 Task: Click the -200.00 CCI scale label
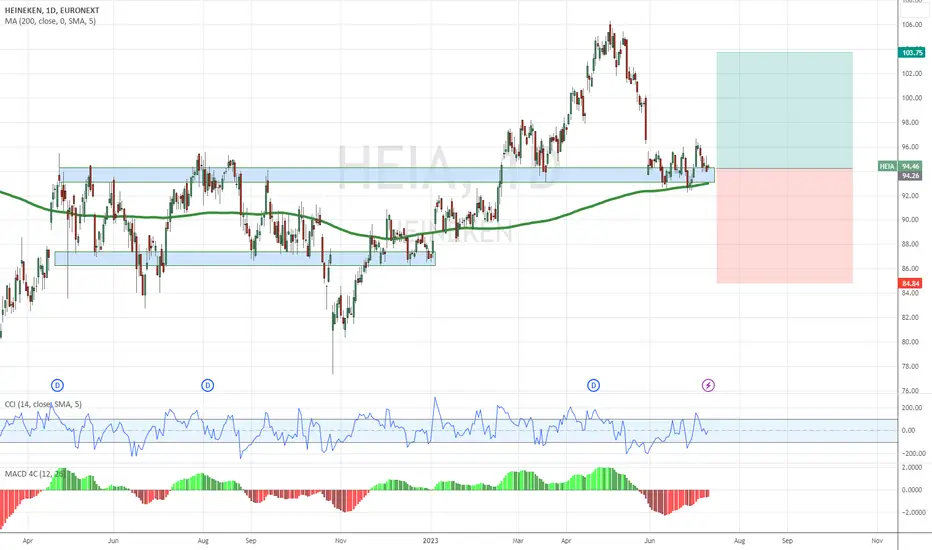click(x=912, y=454)
